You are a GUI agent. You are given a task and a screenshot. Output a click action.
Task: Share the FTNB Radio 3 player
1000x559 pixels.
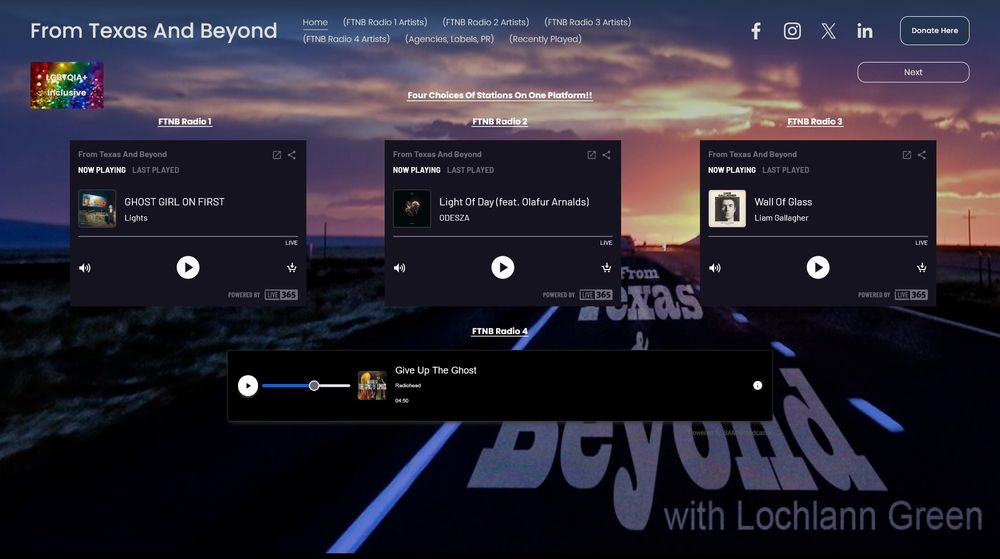(922, 155)
